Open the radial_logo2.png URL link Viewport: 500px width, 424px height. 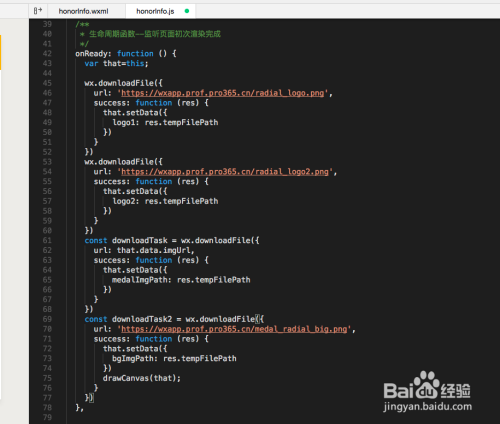point(225,172)
